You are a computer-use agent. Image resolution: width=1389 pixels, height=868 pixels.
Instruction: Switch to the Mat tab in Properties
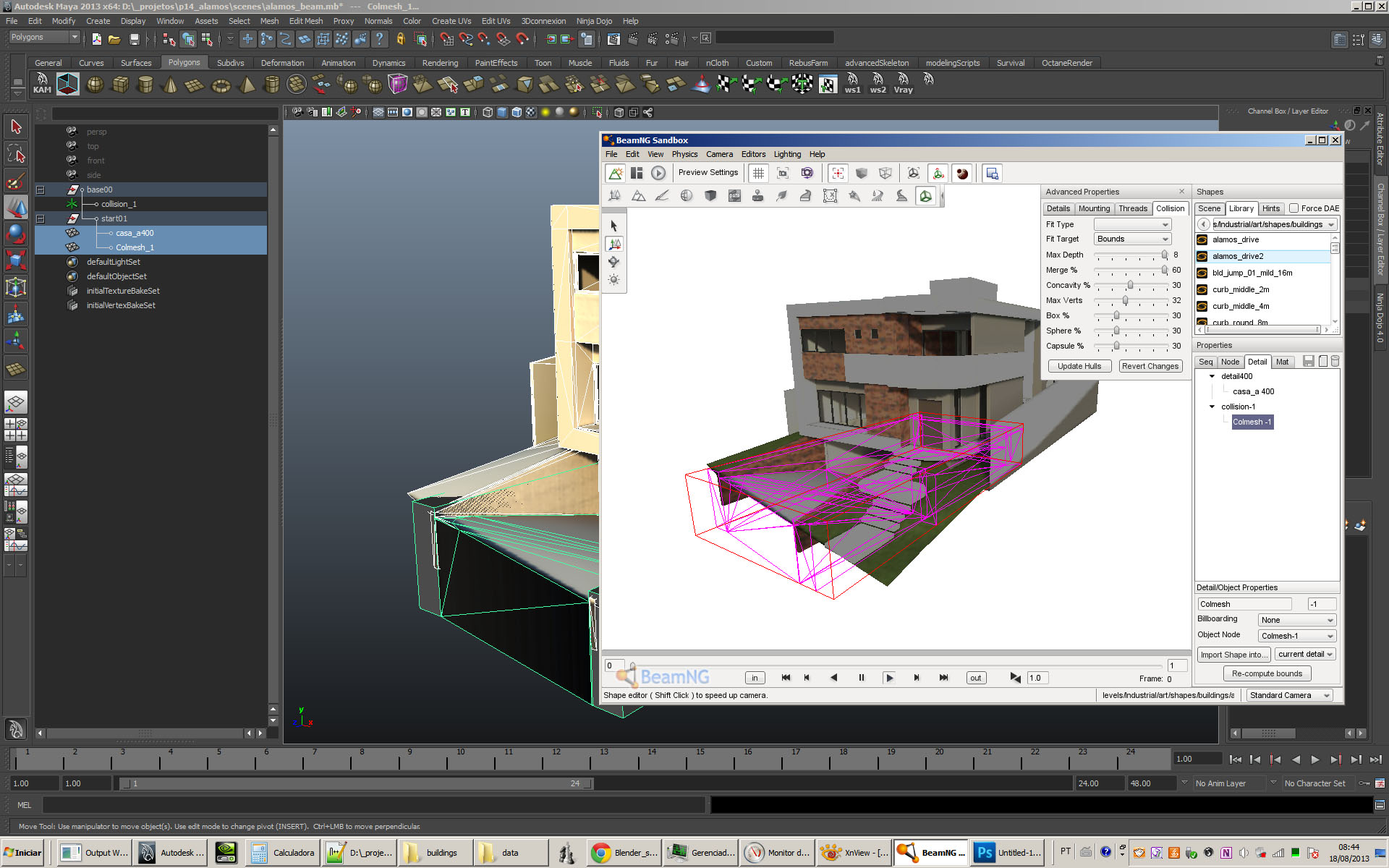1282,362
